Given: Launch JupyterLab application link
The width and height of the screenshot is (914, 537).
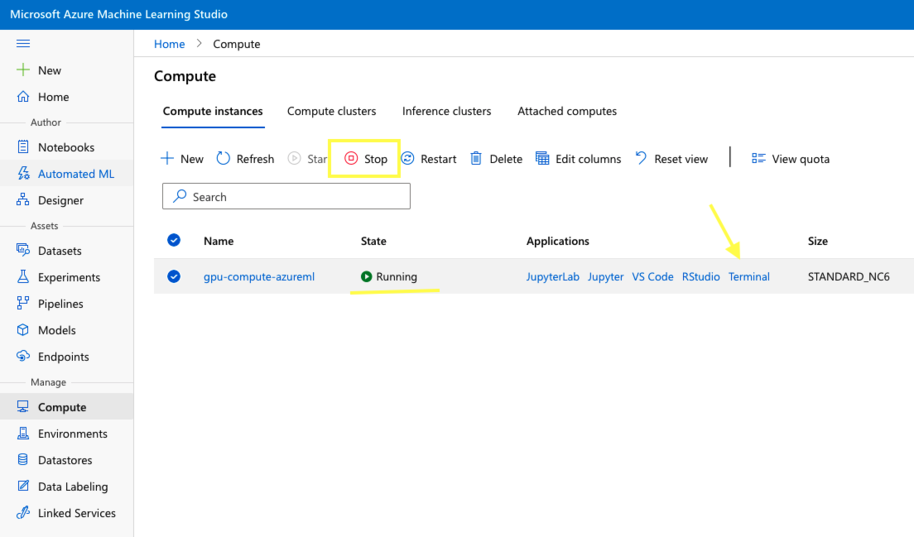Looking at the screenshot, I should click(x=552, y=277).
